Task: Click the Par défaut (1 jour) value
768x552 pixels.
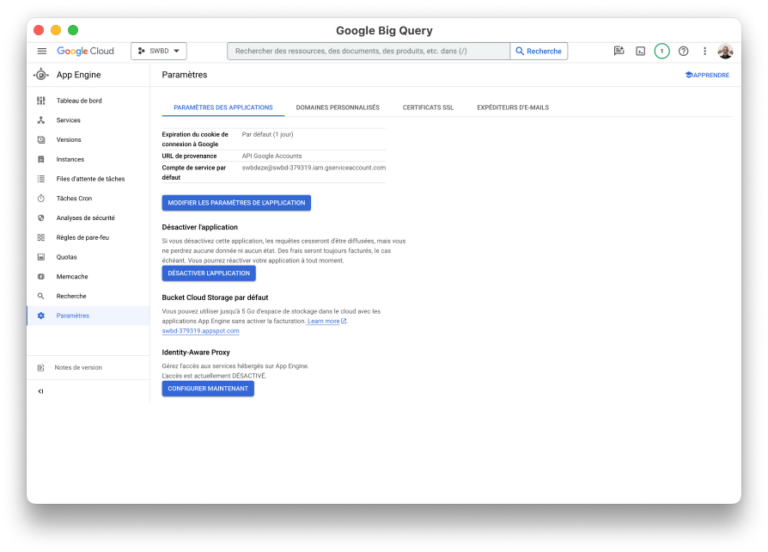Action: tap(267, 135)
